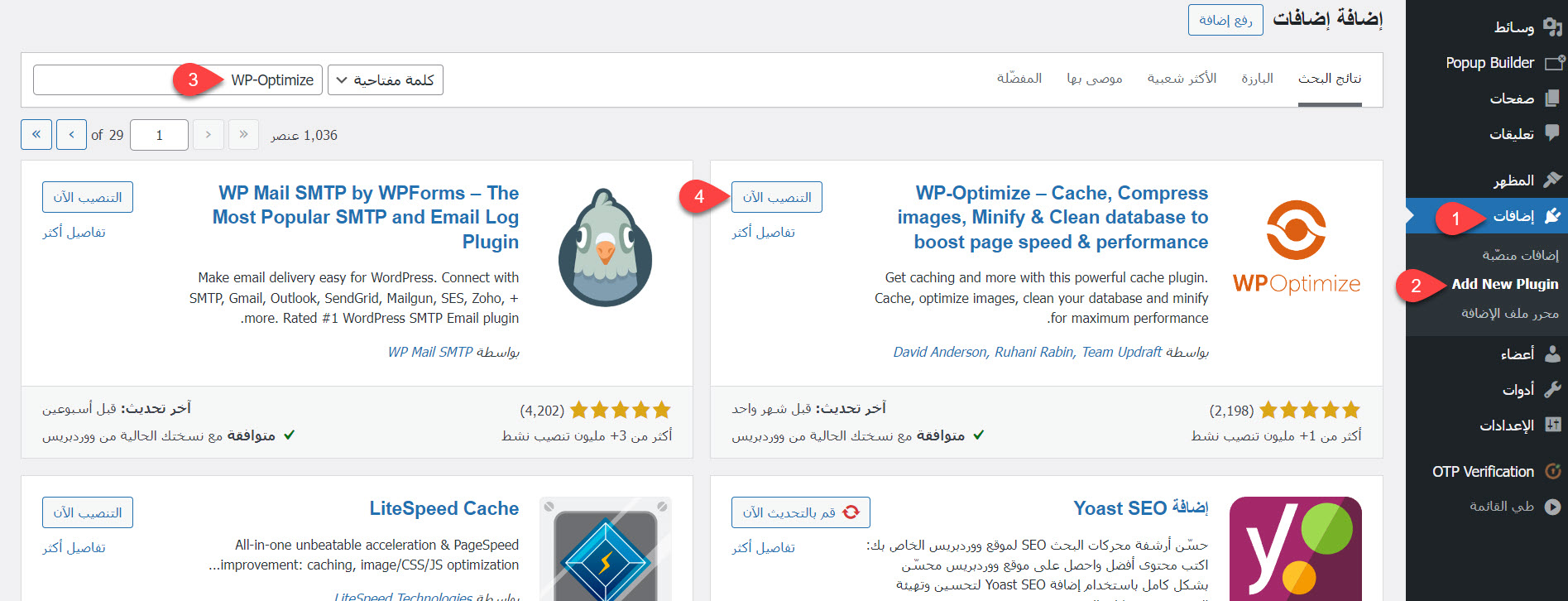
Task: Open the keyword (كلمة مفتاحية) search-type dropdown
Action: 386,80
